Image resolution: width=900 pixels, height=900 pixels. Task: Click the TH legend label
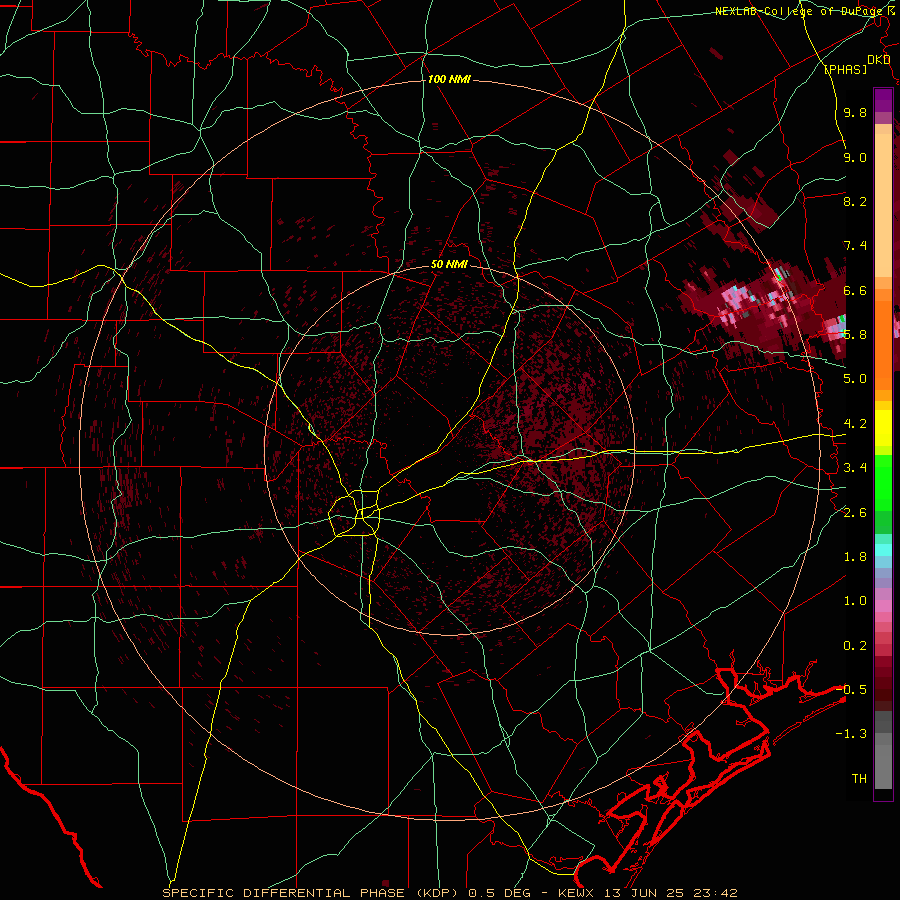point(859,778)
